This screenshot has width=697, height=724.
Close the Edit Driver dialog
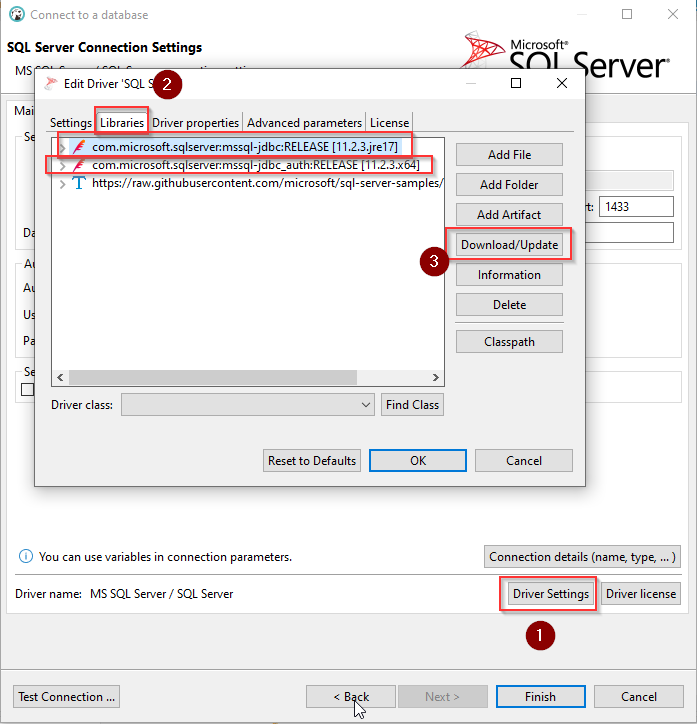point(562,83)
